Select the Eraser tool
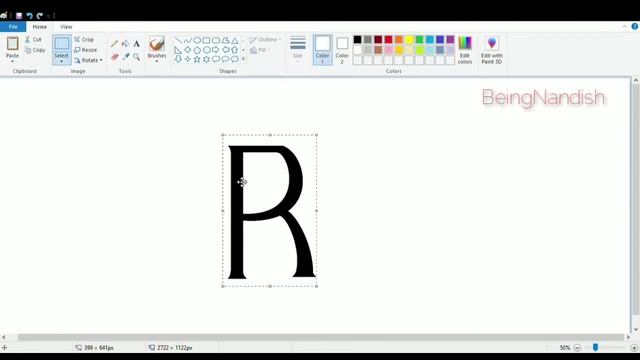Screen dimensions: 640x360 (115, 57)
